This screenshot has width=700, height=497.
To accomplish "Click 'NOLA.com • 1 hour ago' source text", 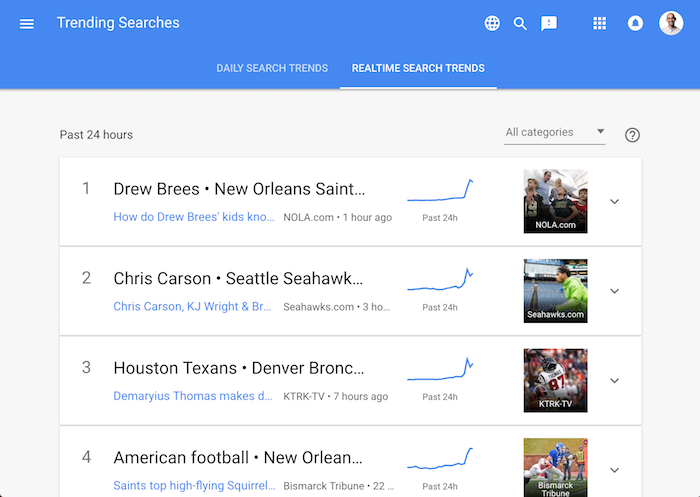I will tap(338, 217).
